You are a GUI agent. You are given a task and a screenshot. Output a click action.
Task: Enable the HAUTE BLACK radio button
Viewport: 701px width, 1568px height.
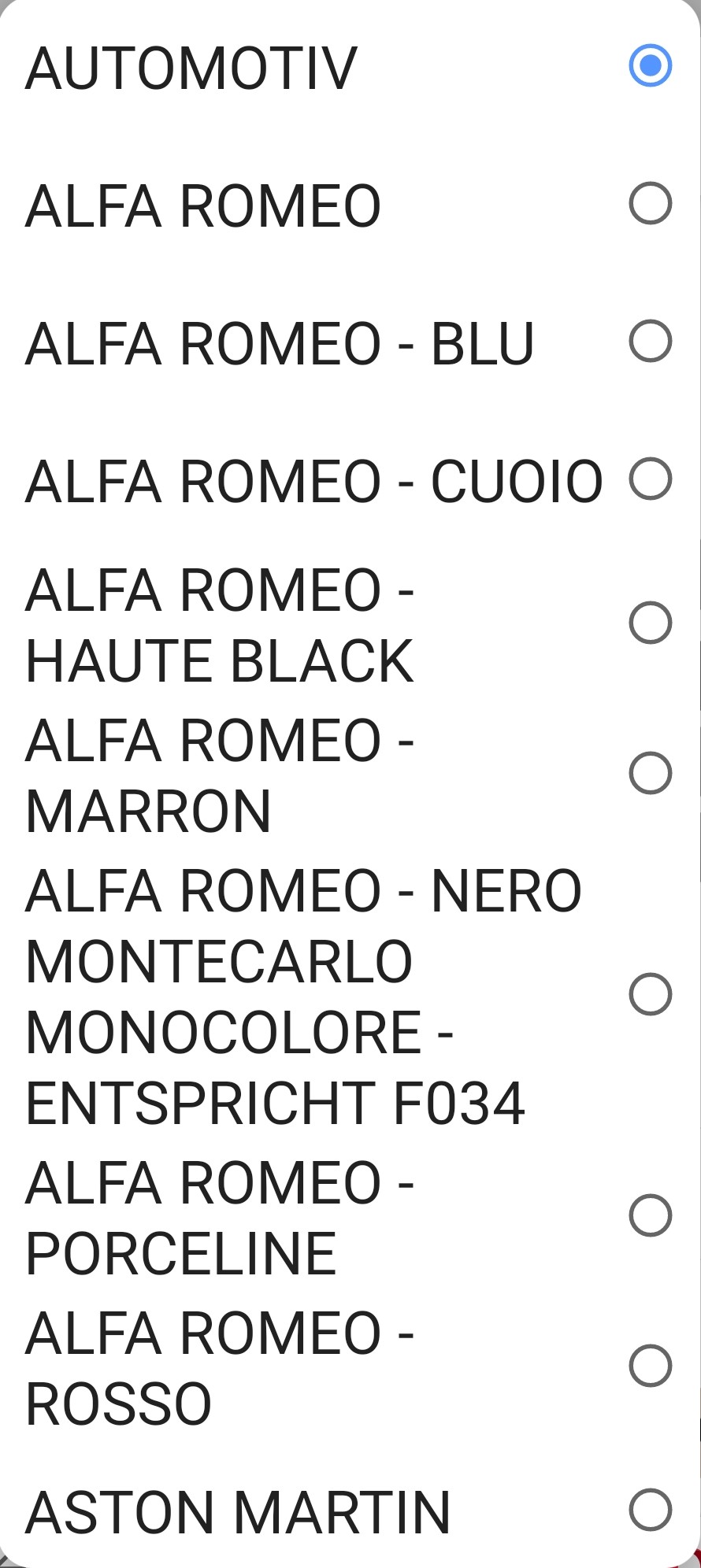[x=650, y=623]
